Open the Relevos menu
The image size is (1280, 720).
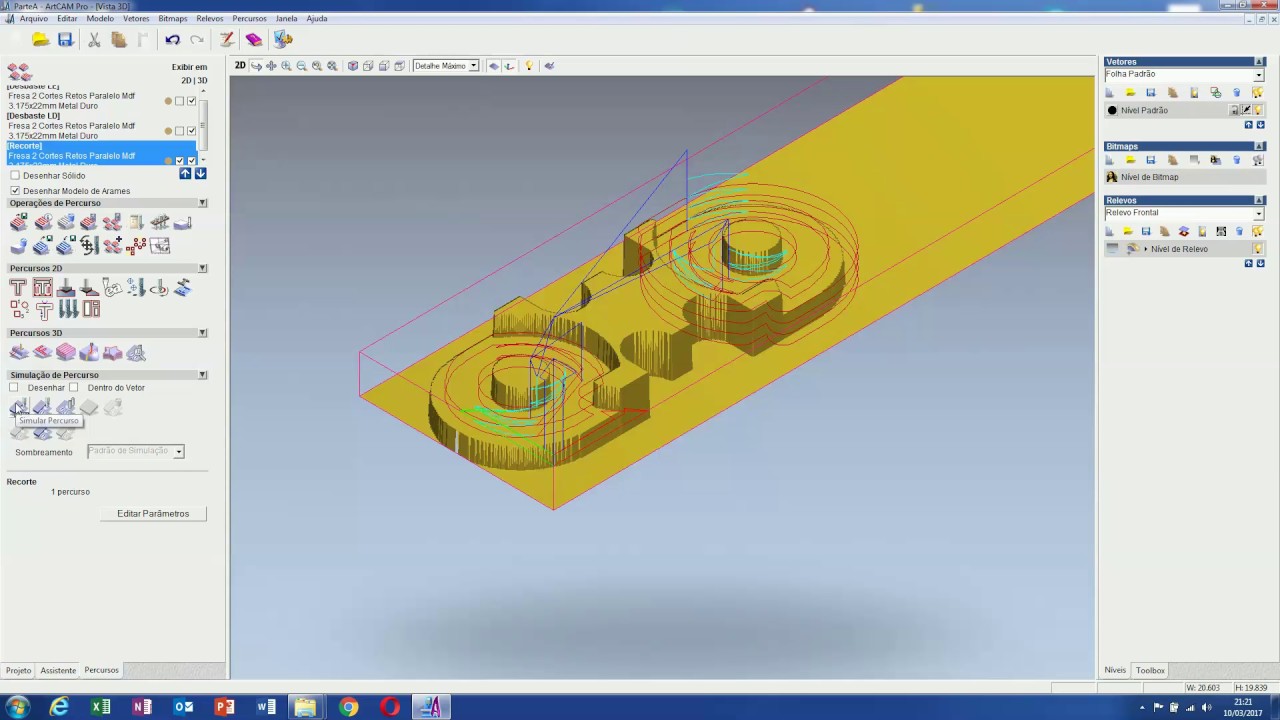pyautogui.click(x=210, y=19)
